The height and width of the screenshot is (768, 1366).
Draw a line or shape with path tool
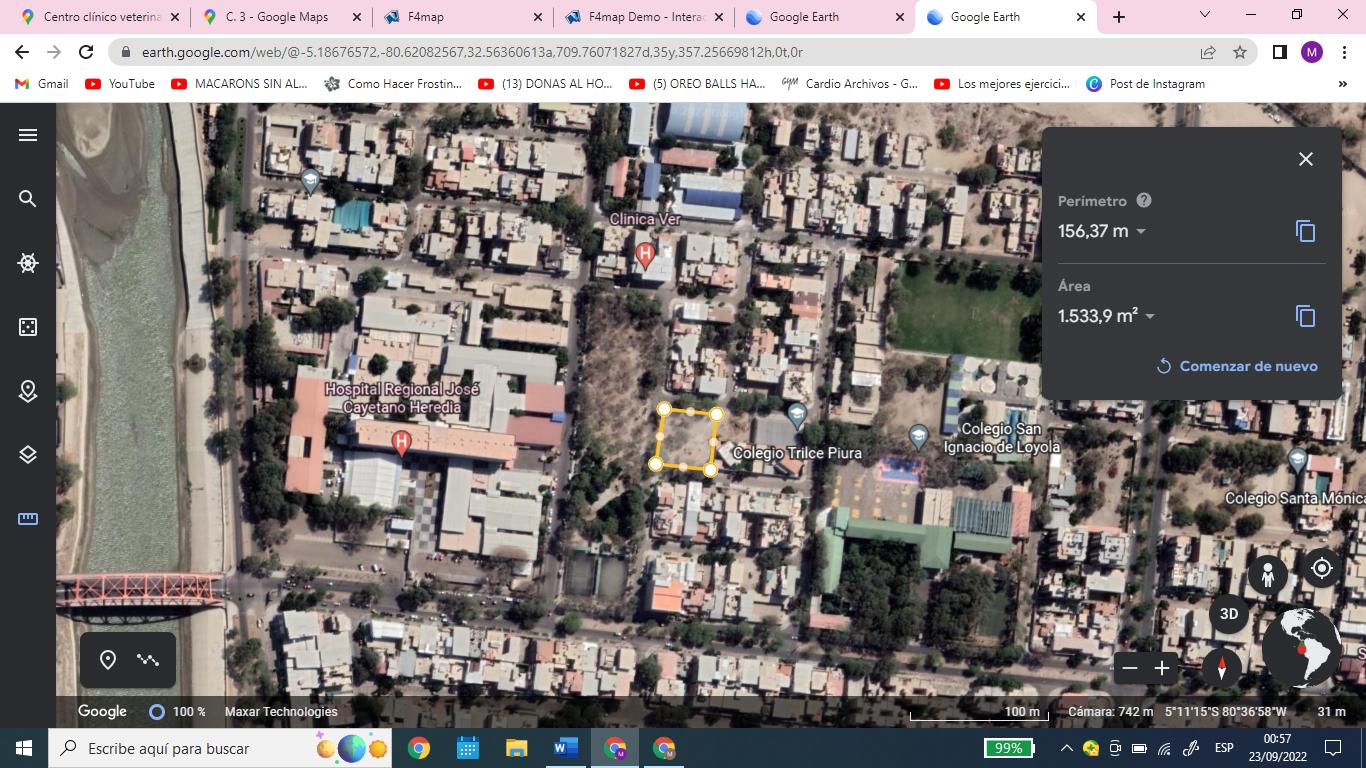click(148, 660)
